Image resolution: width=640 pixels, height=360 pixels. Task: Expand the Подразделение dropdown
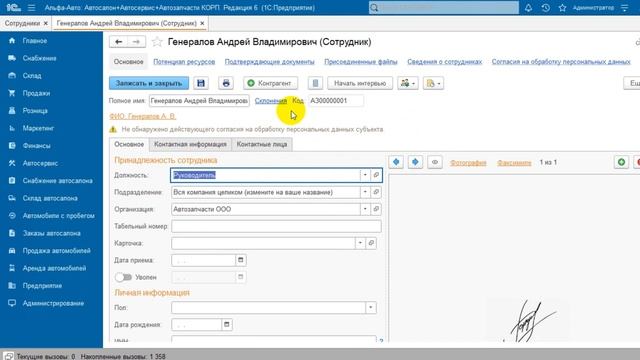365,192
